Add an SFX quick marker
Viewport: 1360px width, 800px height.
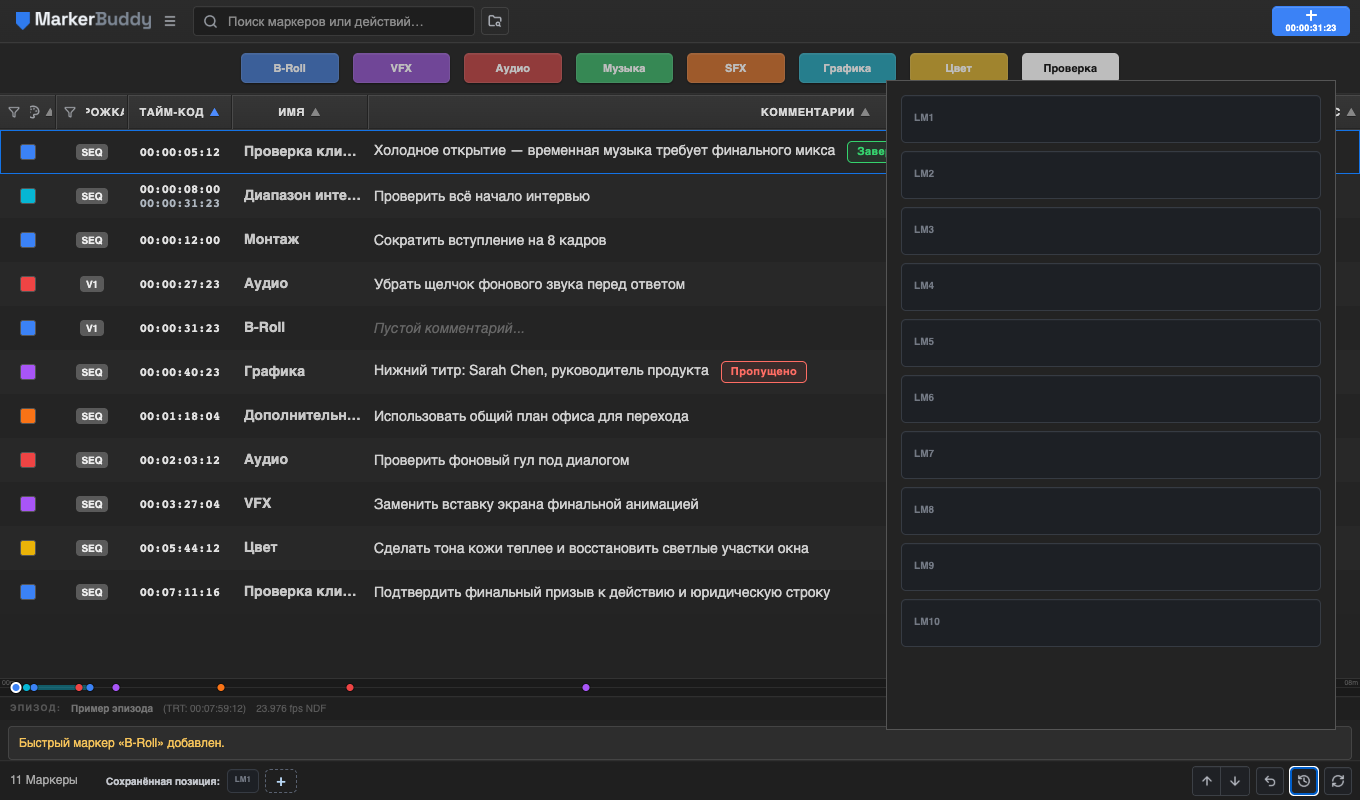coord(736,68)
